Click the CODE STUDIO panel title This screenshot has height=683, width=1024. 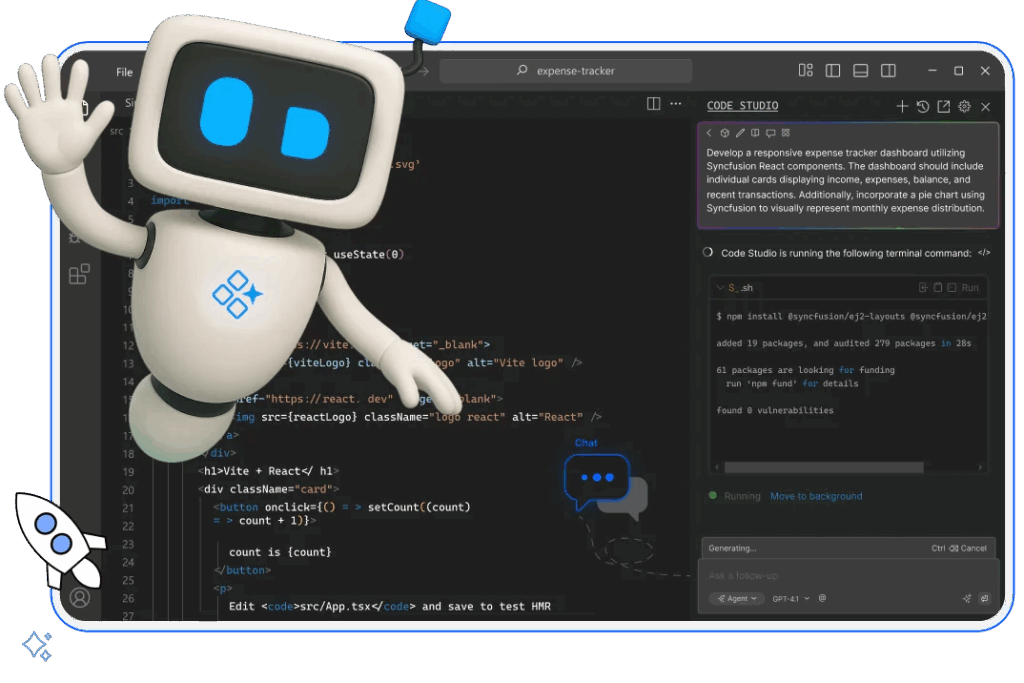[743, 106]
